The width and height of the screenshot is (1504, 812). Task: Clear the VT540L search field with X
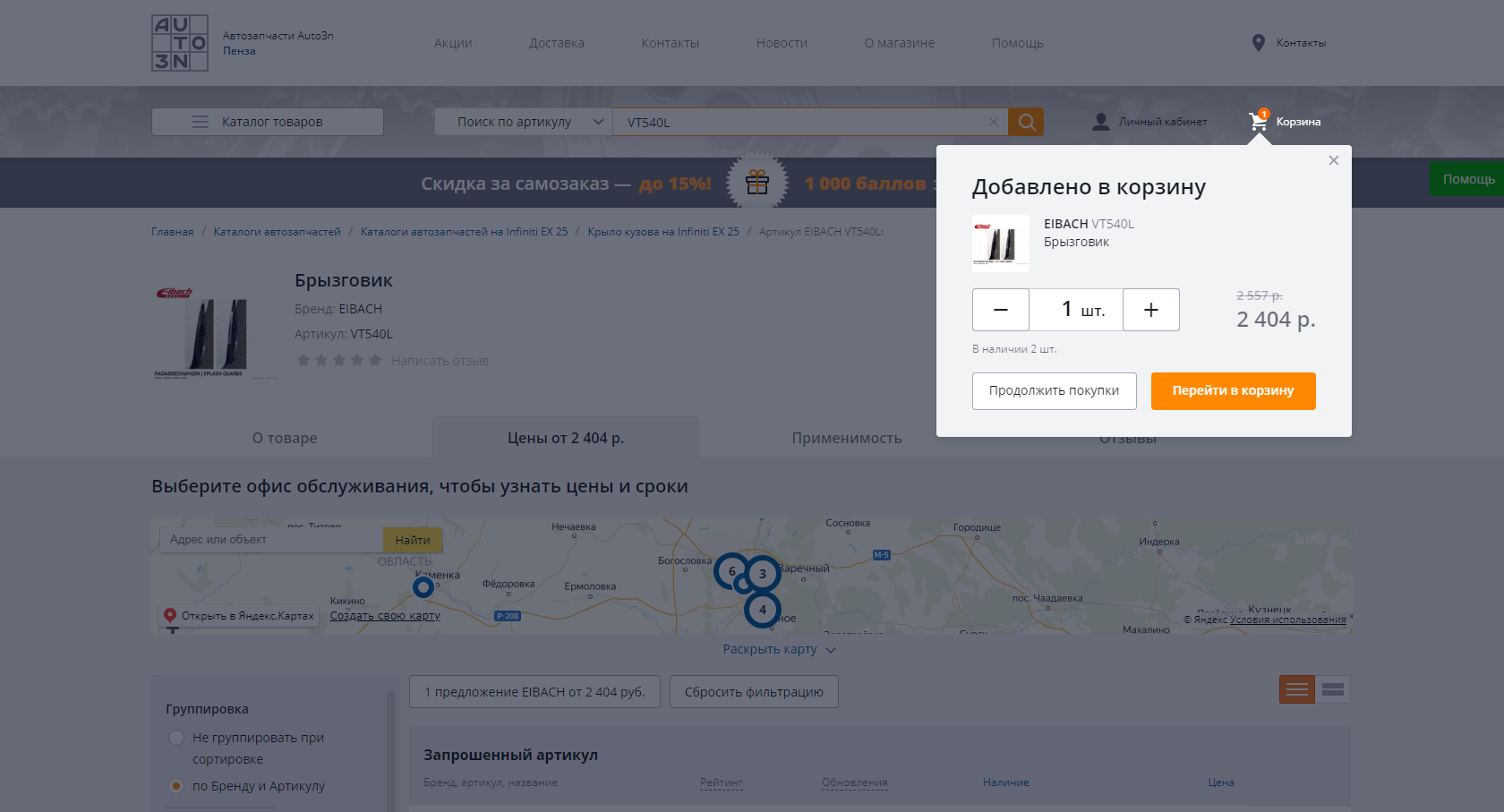pyautogui.click(x=993, y=122)
